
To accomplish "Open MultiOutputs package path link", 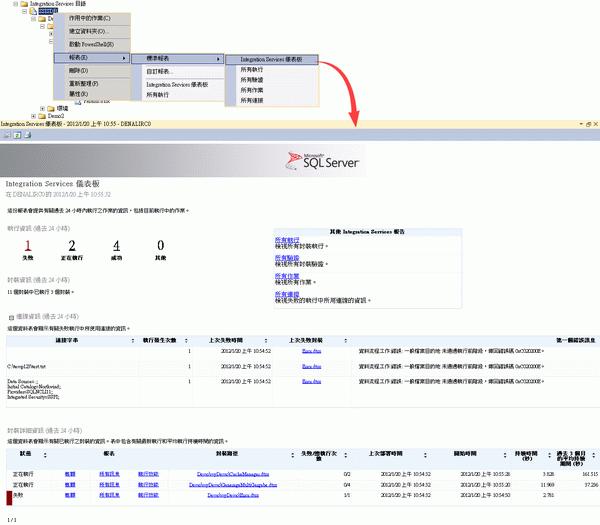I will [233, 485].
